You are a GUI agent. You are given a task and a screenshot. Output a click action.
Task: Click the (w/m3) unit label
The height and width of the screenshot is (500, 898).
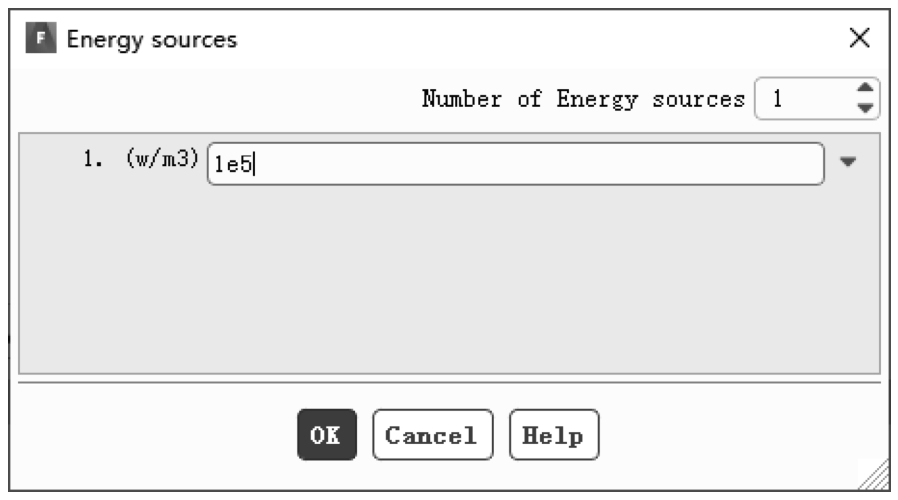point(163,158)
